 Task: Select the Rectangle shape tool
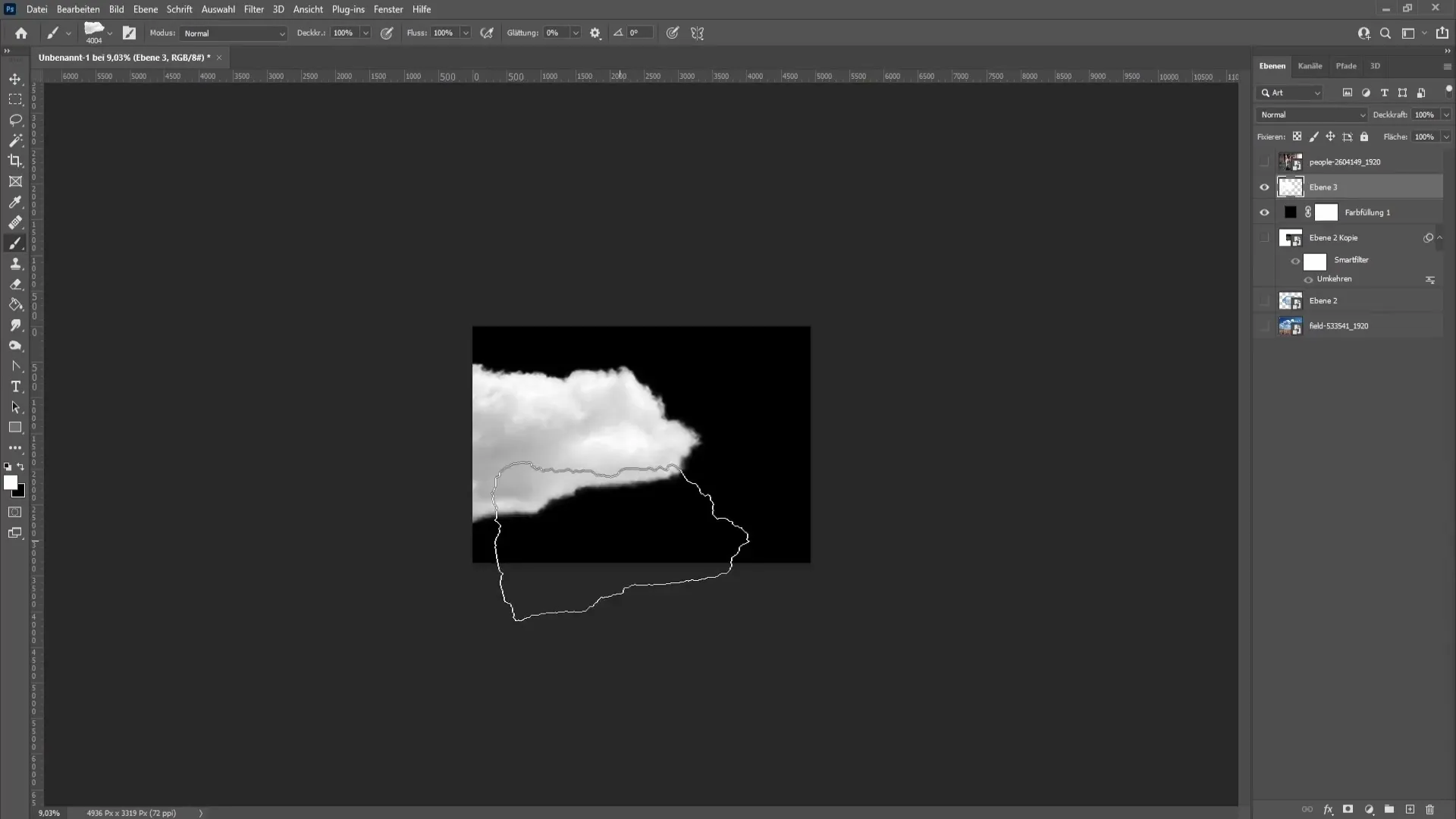point(15,428)
